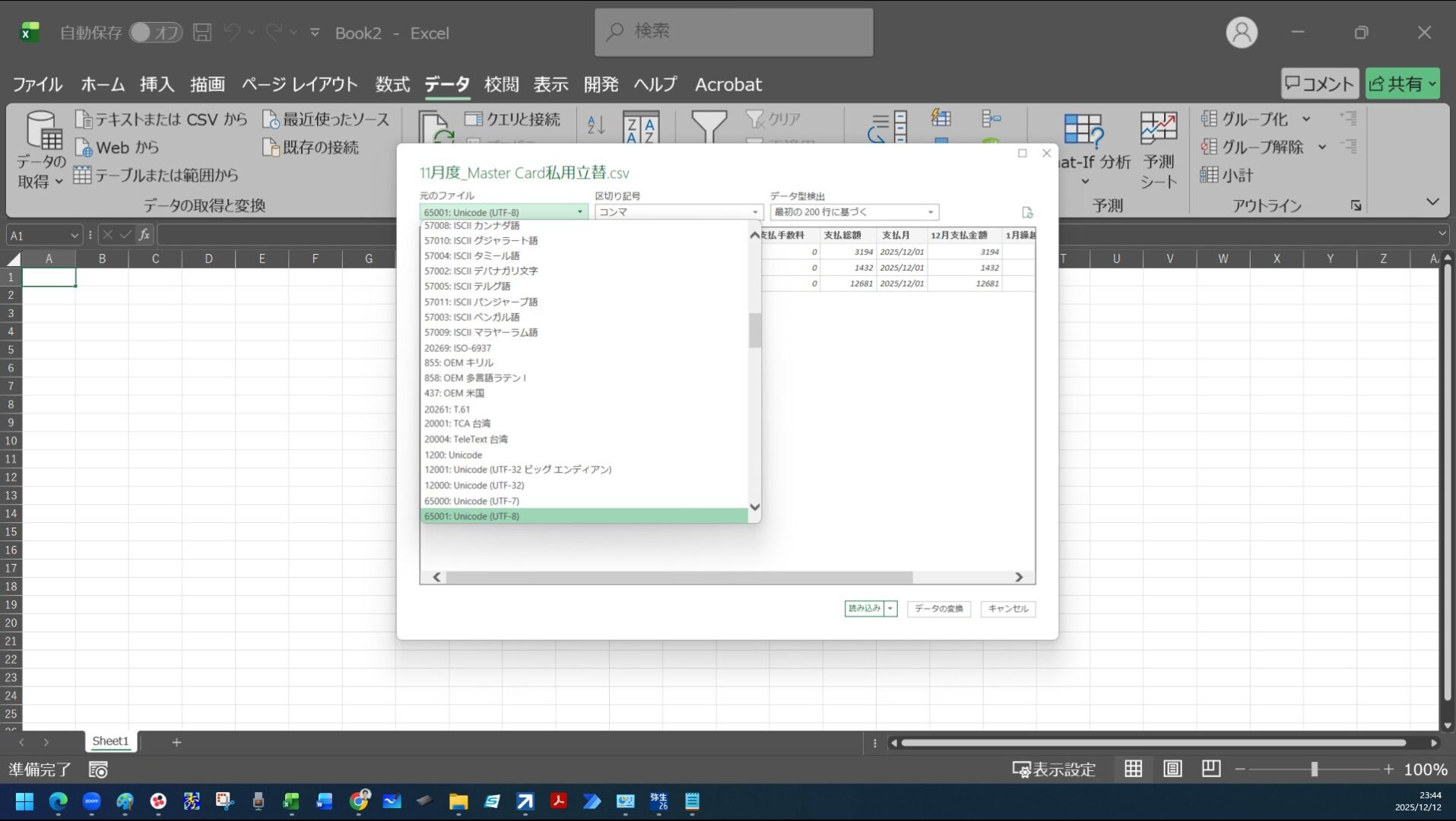Click the zoom slider handle
The height and width of the screenshot is (821, 1456).
coord(1314,769)
